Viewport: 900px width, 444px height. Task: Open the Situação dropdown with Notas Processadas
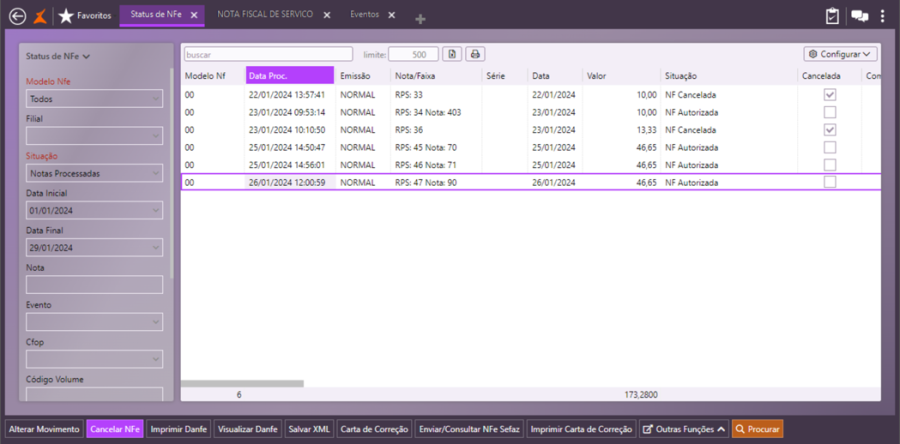95,173
